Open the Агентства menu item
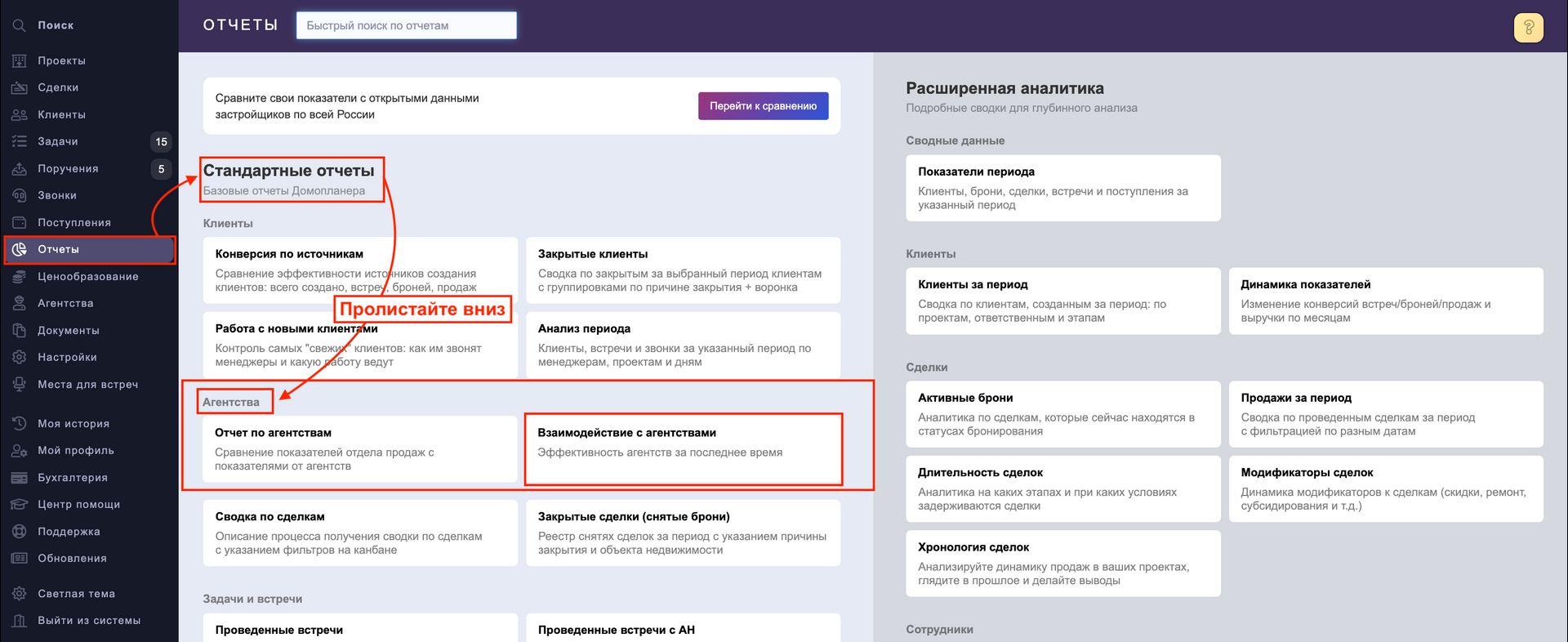The height and width of the screenshot is (642, 1568). click(89, 303)
